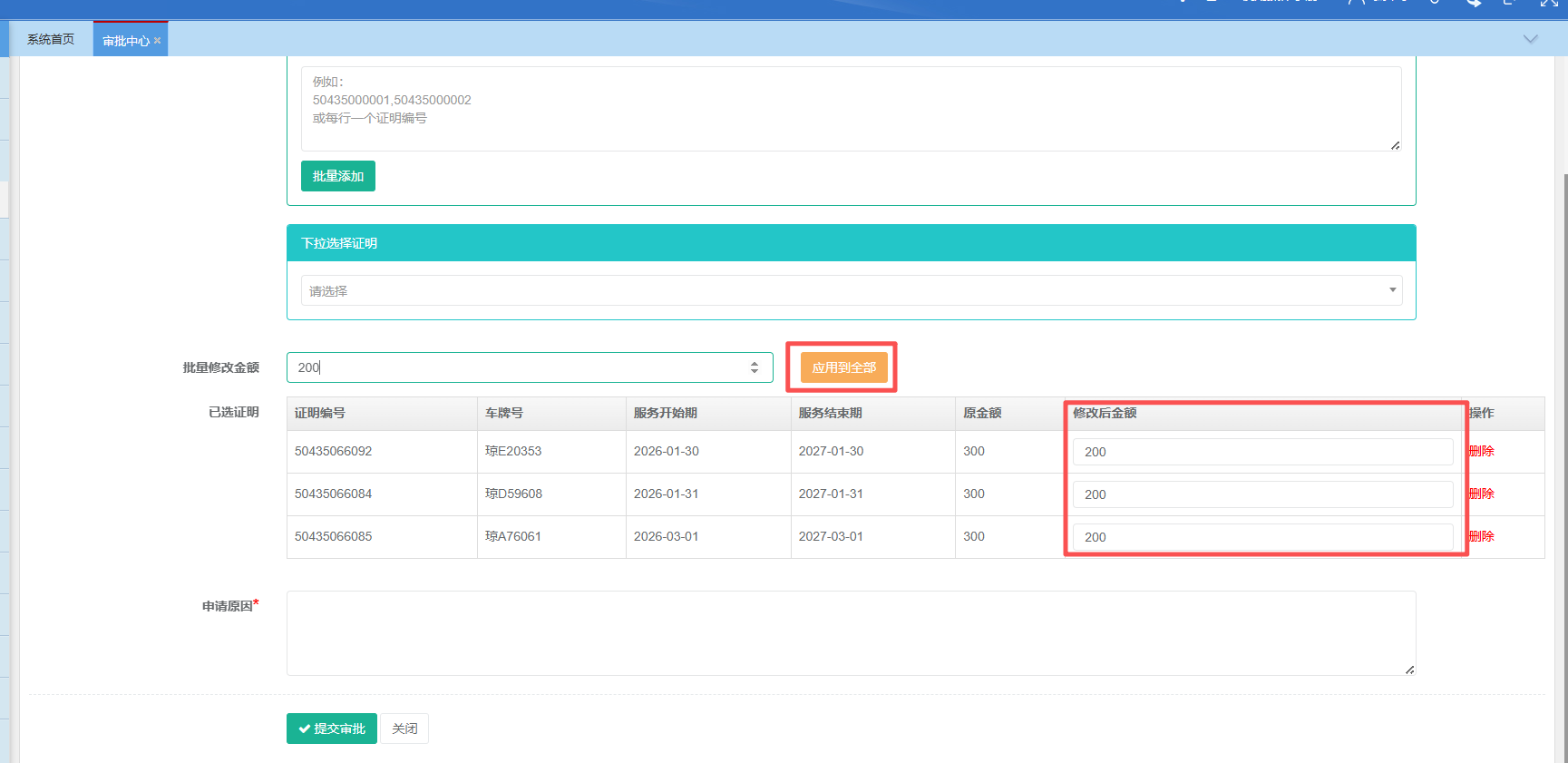This screenshot has width=1568, height=763.
Task: Delete the row for certificate 50435066092
Action: pyautogui.click(x=1482, y=452)
